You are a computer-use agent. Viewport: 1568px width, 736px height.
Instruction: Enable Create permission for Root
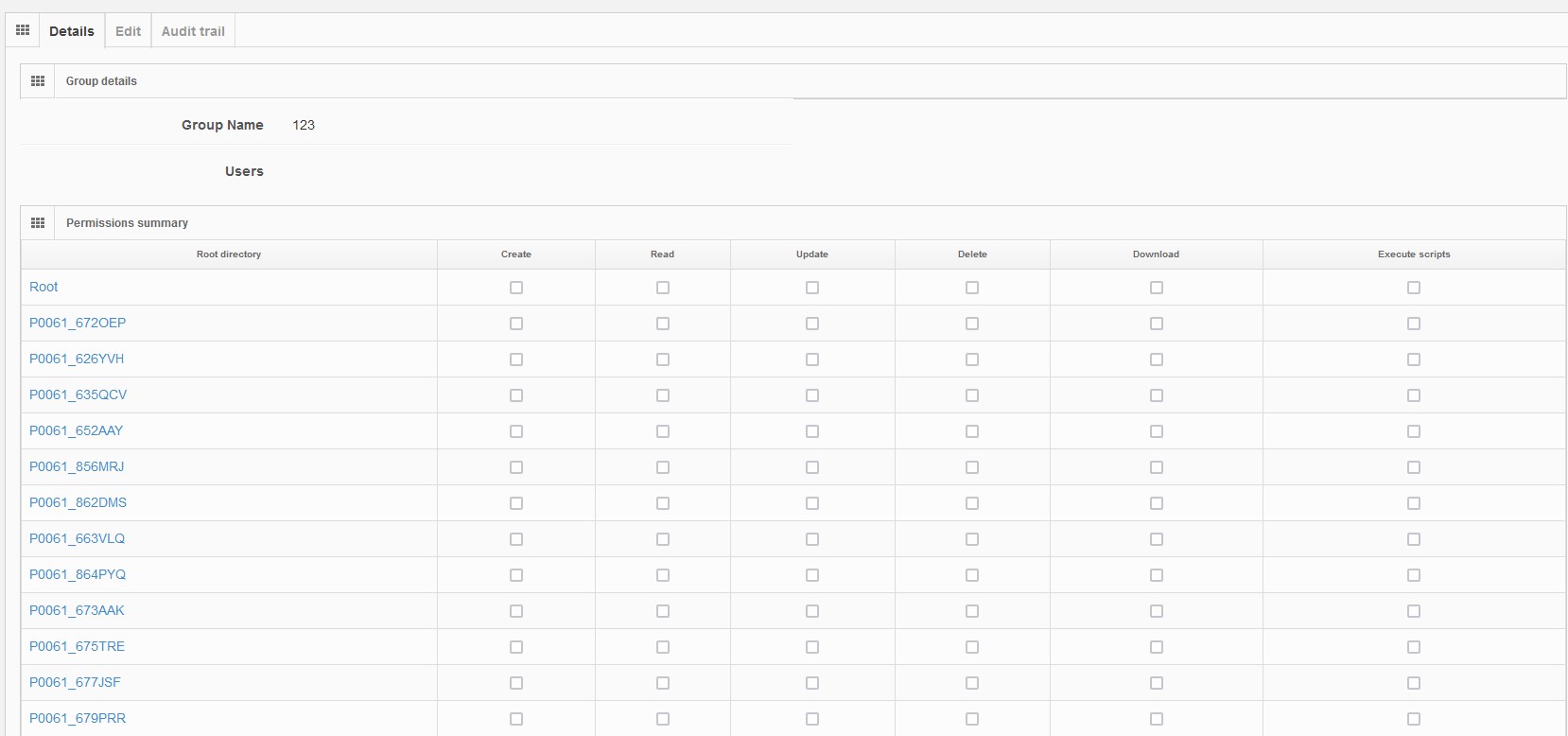516,288
